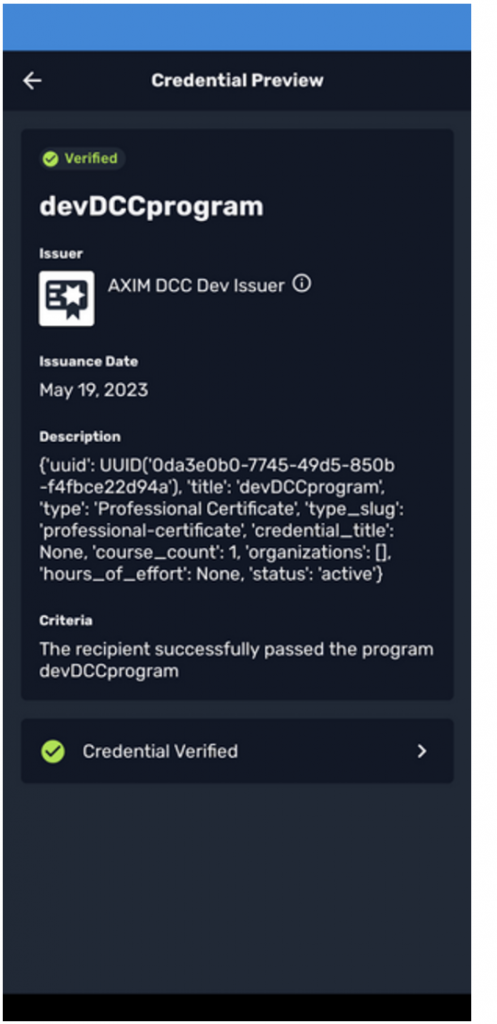The height and width of the screenshot is (1024, 497).
Task: Open the Credential Verified row
Action: point(237,751)
